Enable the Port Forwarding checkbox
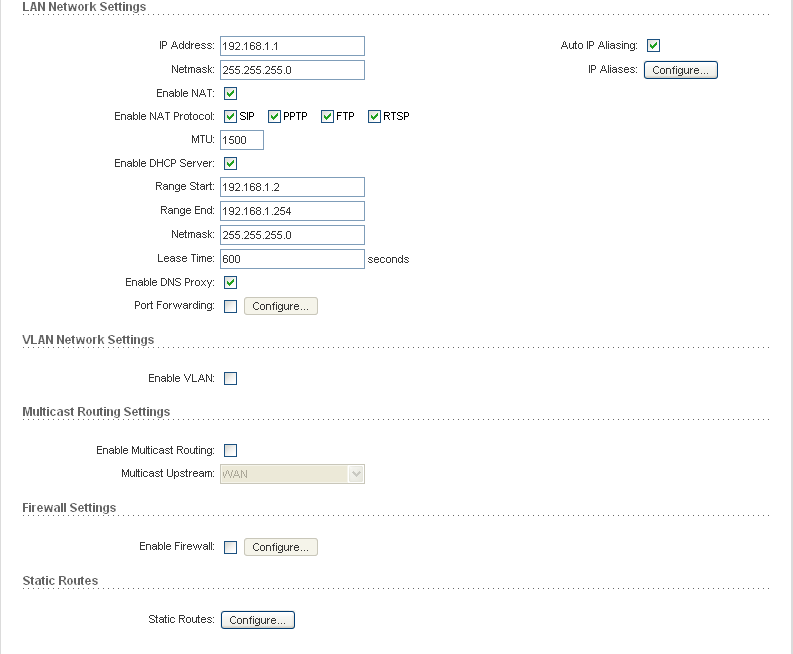This screenshot has width=793, height=654. coord(230,307)
